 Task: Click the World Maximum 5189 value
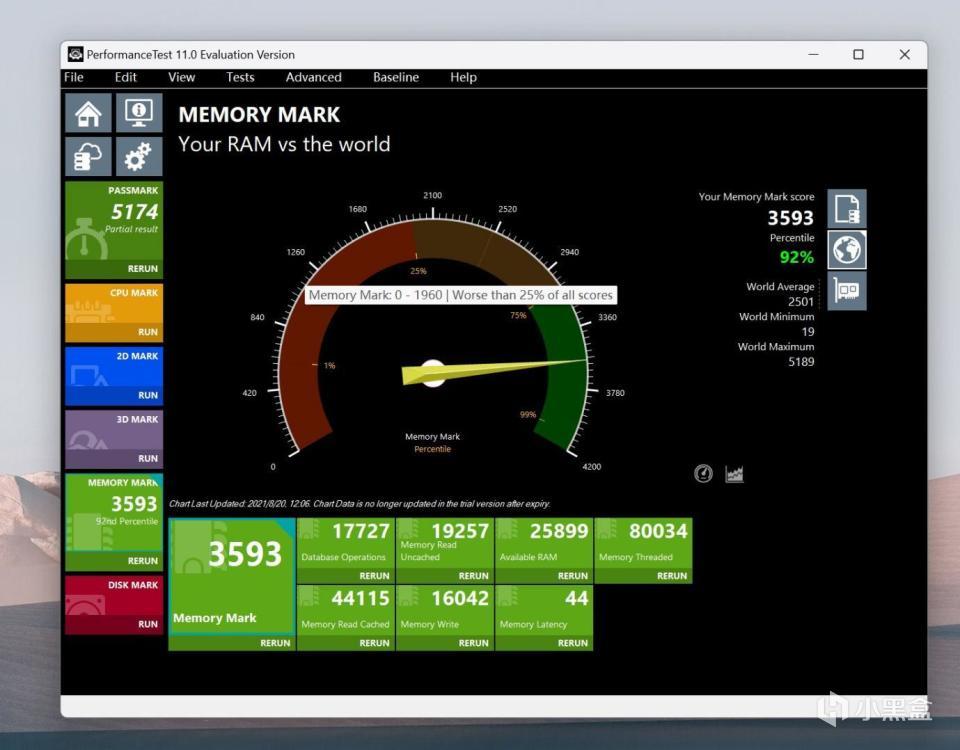click(801, 361)
